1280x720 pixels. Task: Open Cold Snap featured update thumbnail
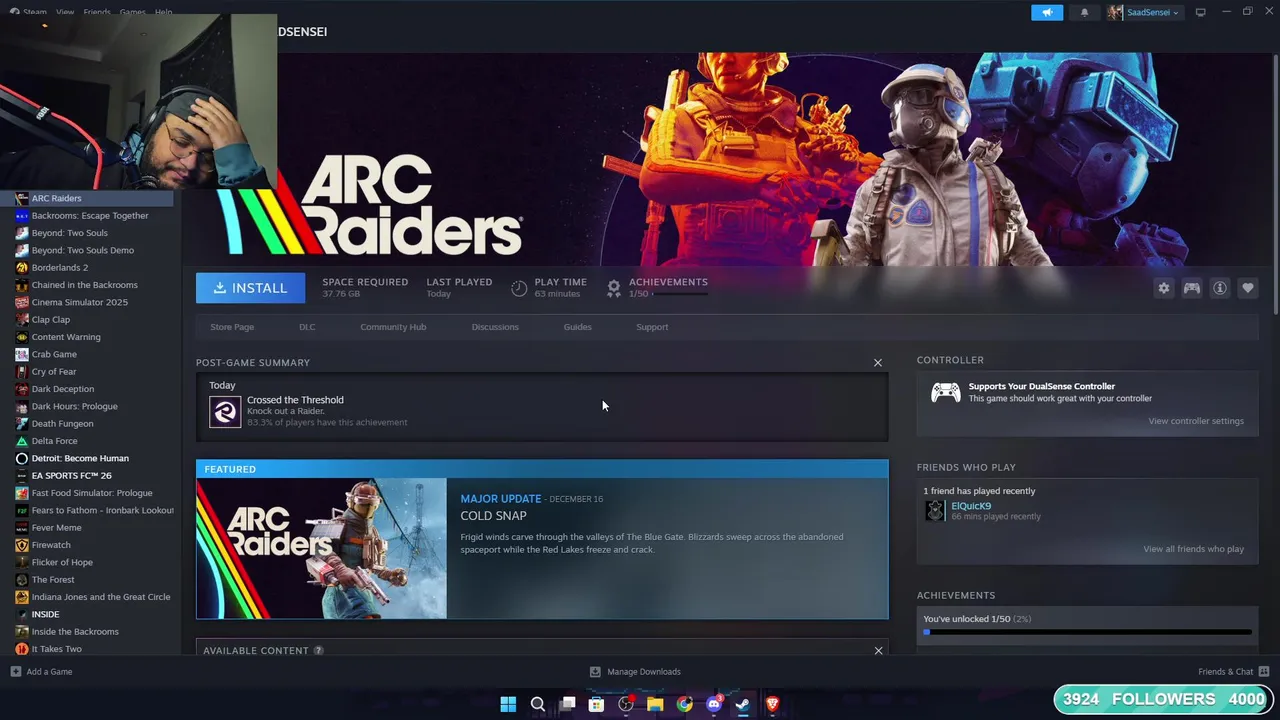coord(321,548)
